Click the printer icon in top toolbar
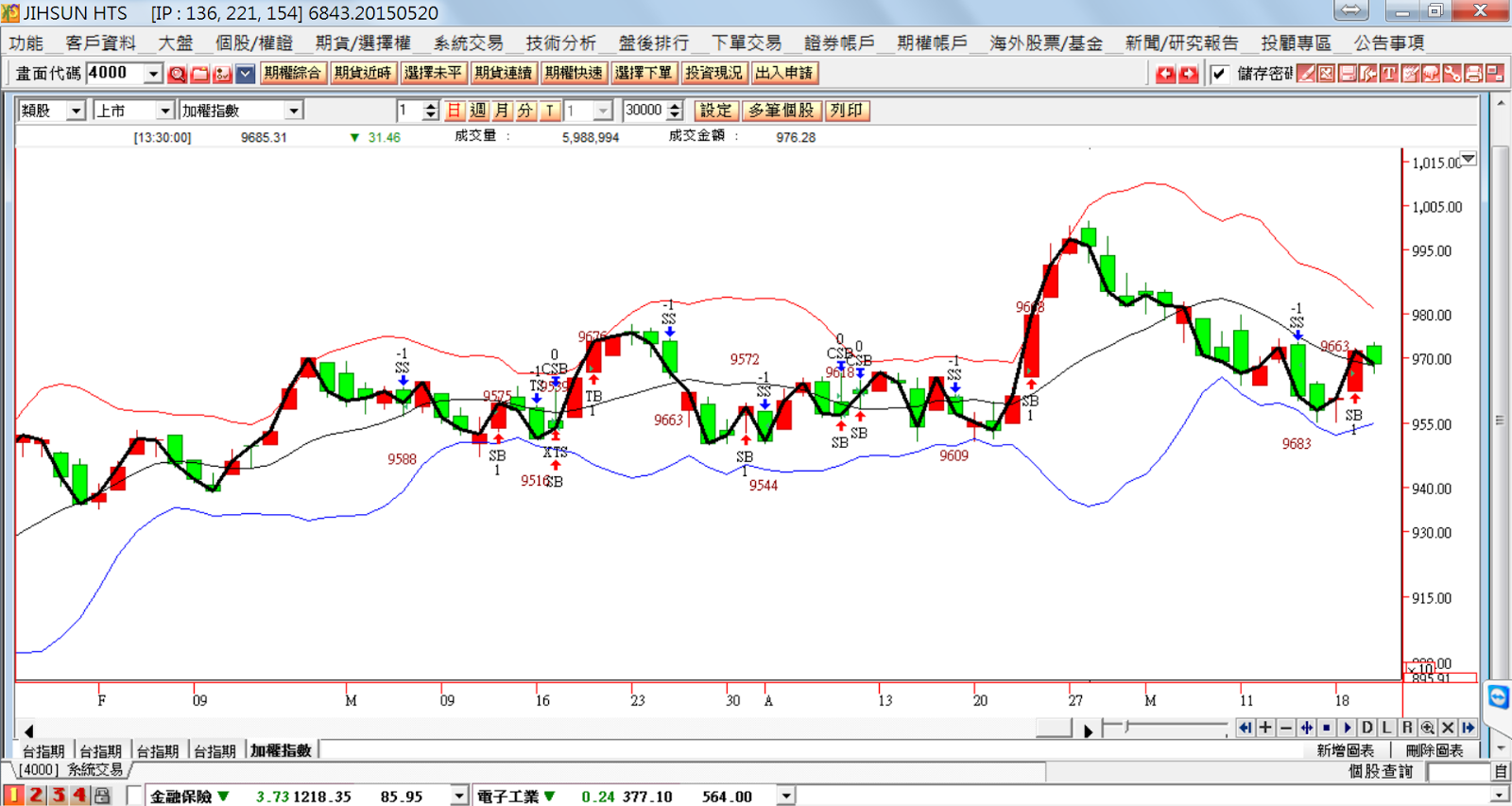The height and width of the screenshot is (806, 1512). (1473, 73)
